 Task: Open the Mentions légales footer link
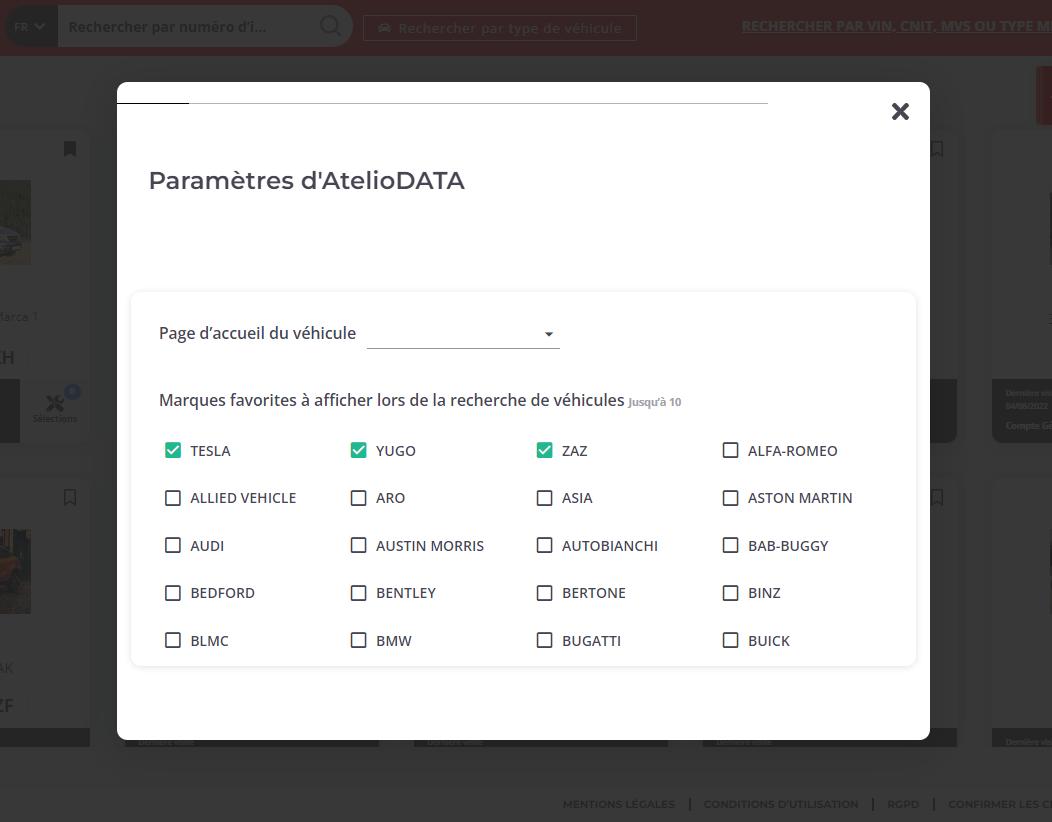618,804
